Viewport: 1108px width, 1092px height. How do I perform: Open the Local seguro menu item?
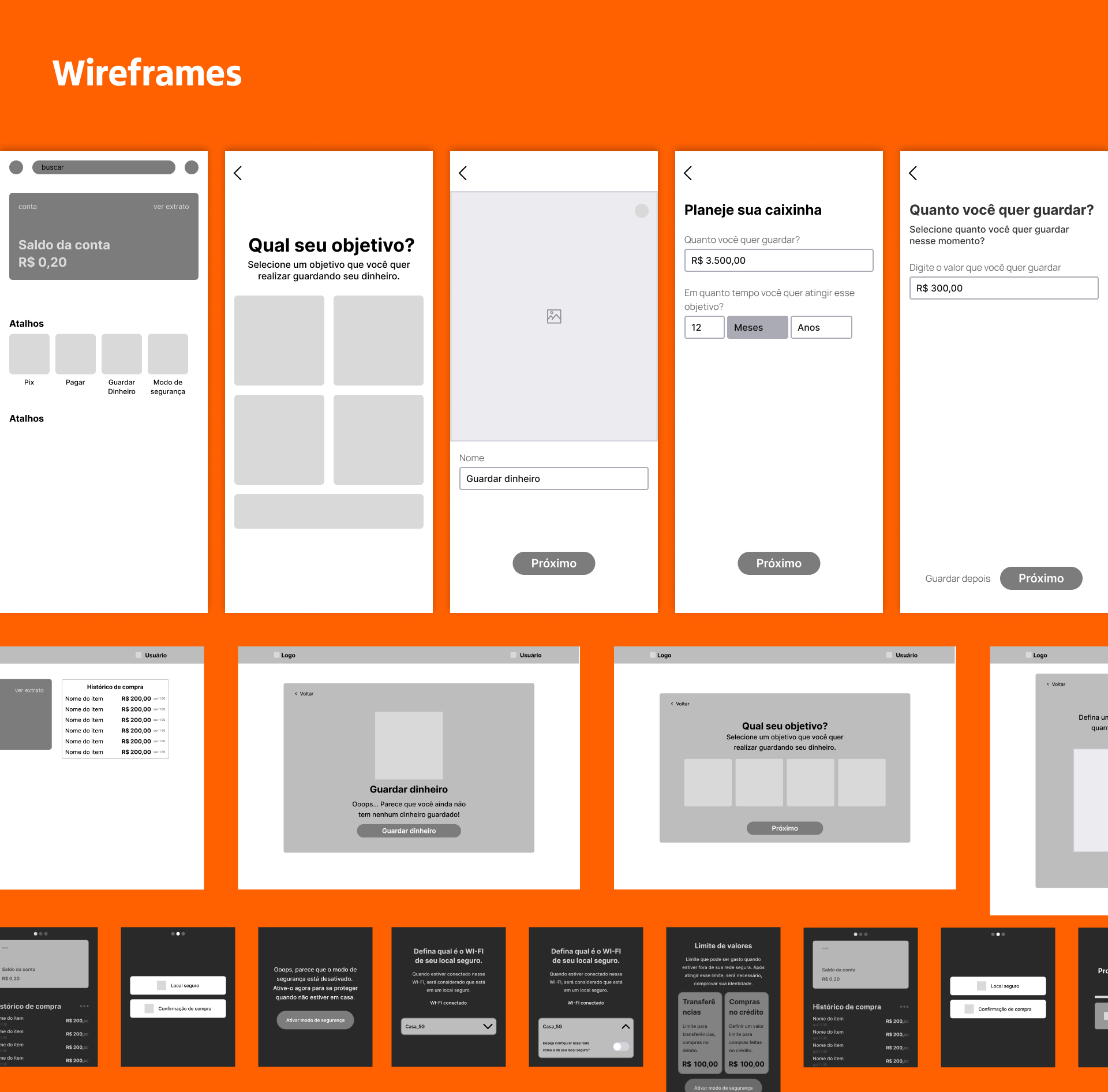(178, 985)
